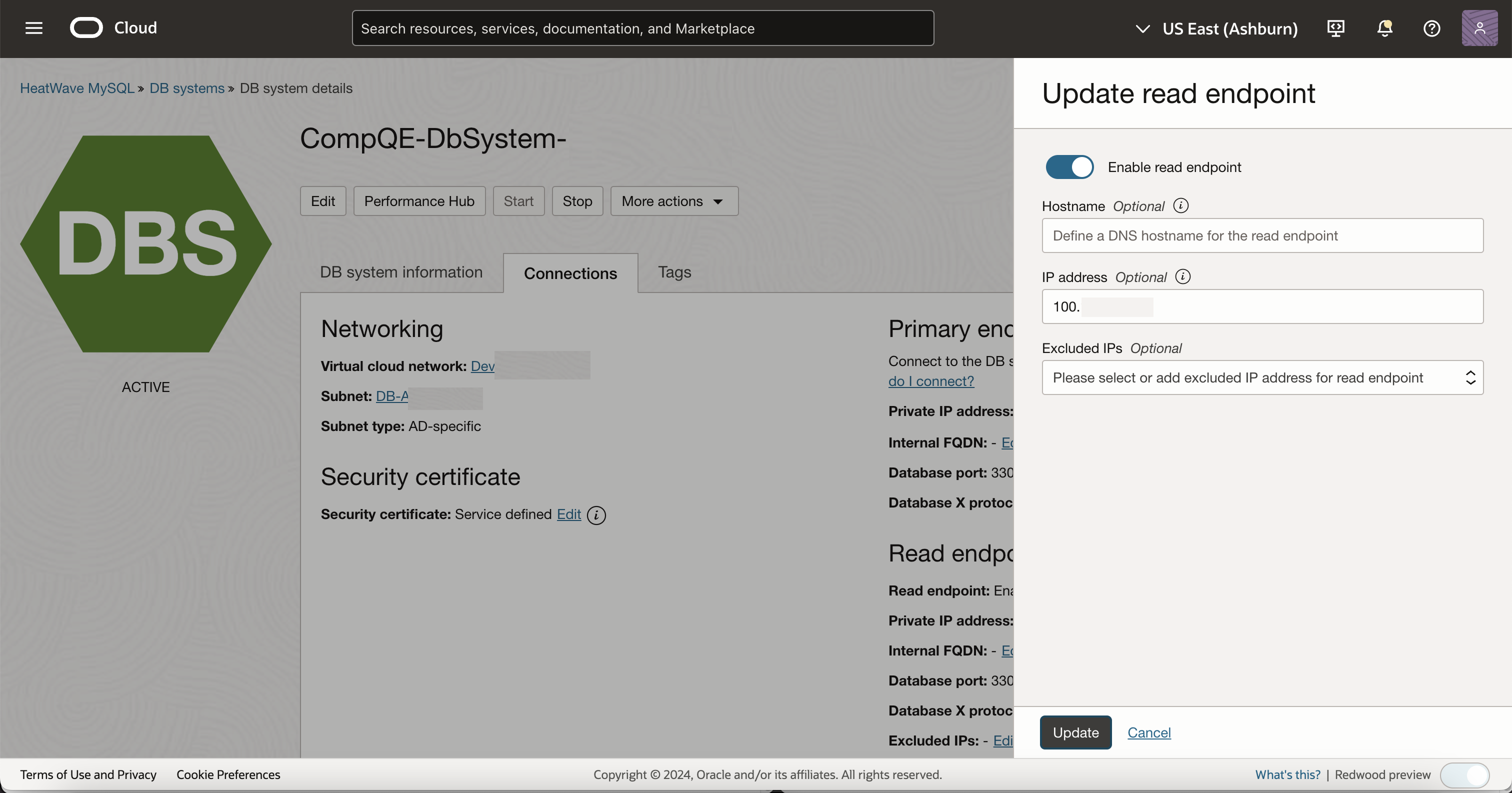The height and width of the screenshot is (793, 1512).
Task: View the security certificate info tooltip
Action: click(x=596, y=515)
